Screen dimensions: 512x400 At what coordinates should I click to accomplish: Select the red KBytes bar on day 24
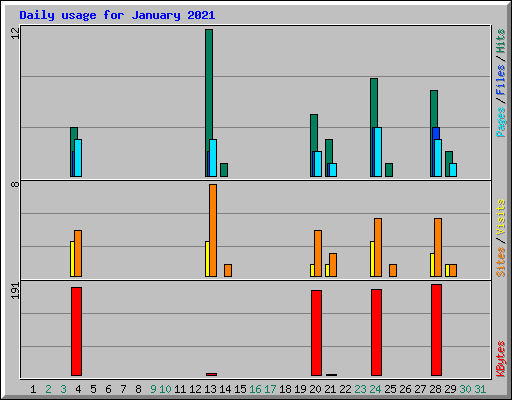tap(376, 332)
